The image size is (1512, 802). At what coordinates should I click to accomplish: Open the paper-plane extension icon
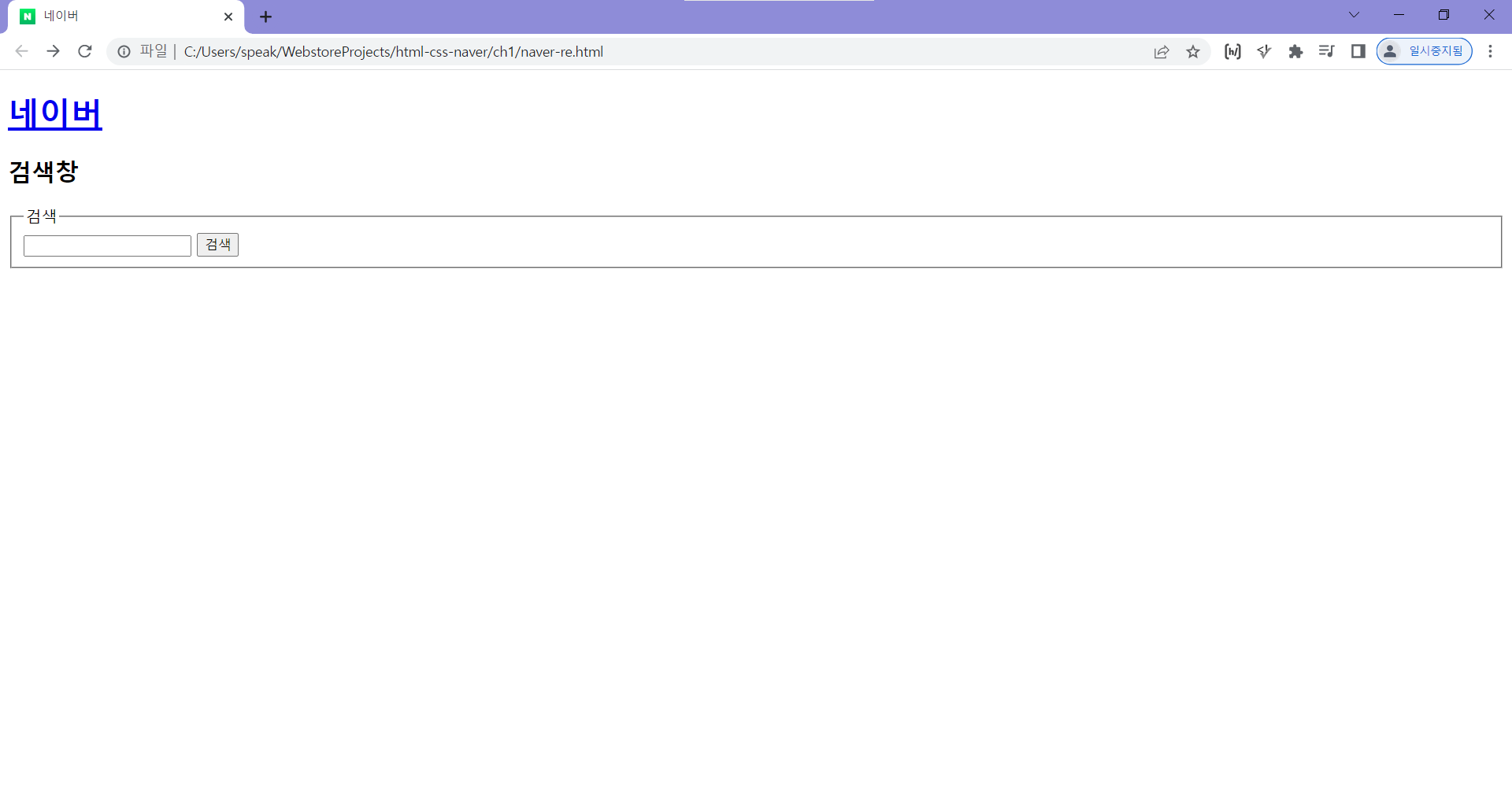(1264, 51)
